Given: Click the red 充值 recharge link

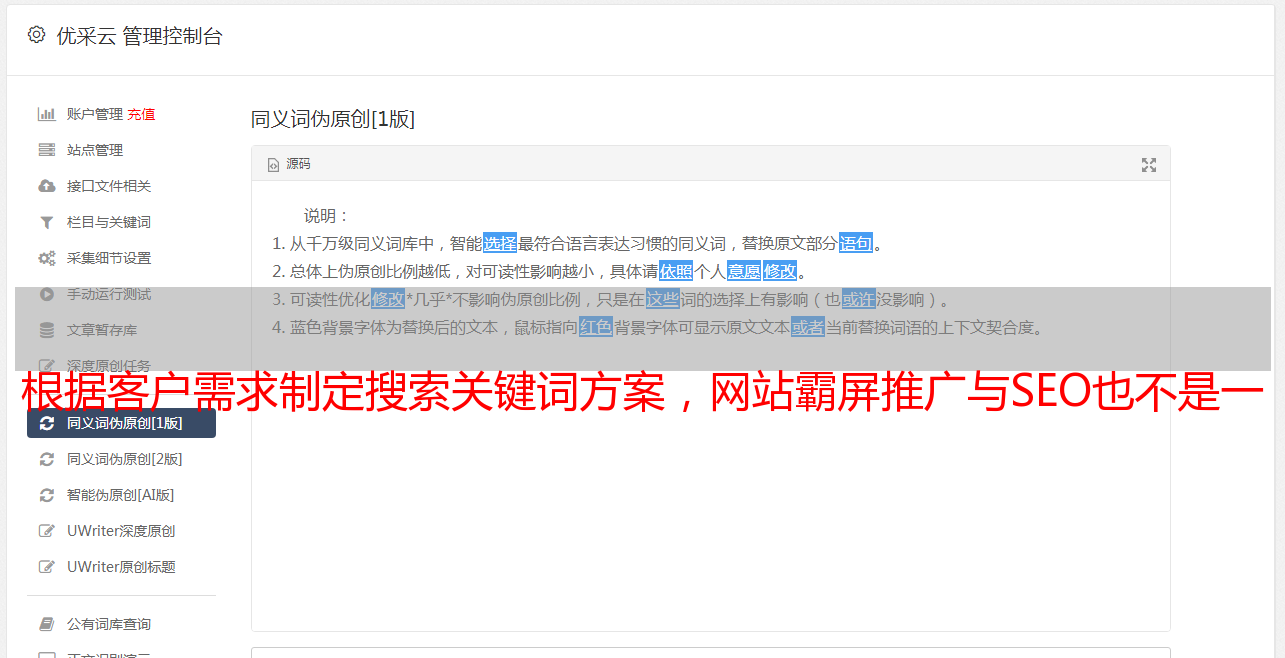Looking at the screenshot, I should 141,114.
